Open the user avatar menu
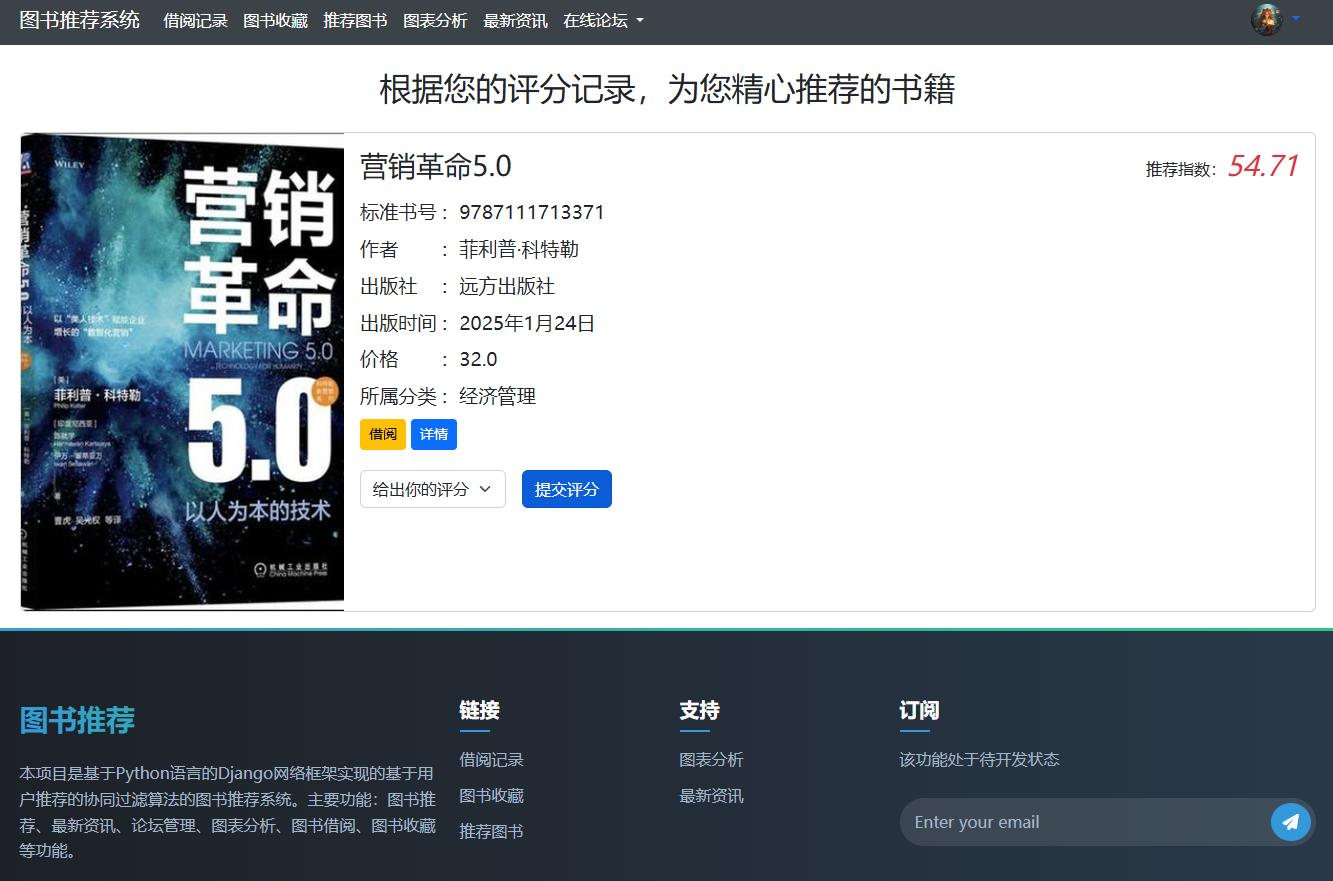This screenshot has height=881, width=1333. 1267,19
